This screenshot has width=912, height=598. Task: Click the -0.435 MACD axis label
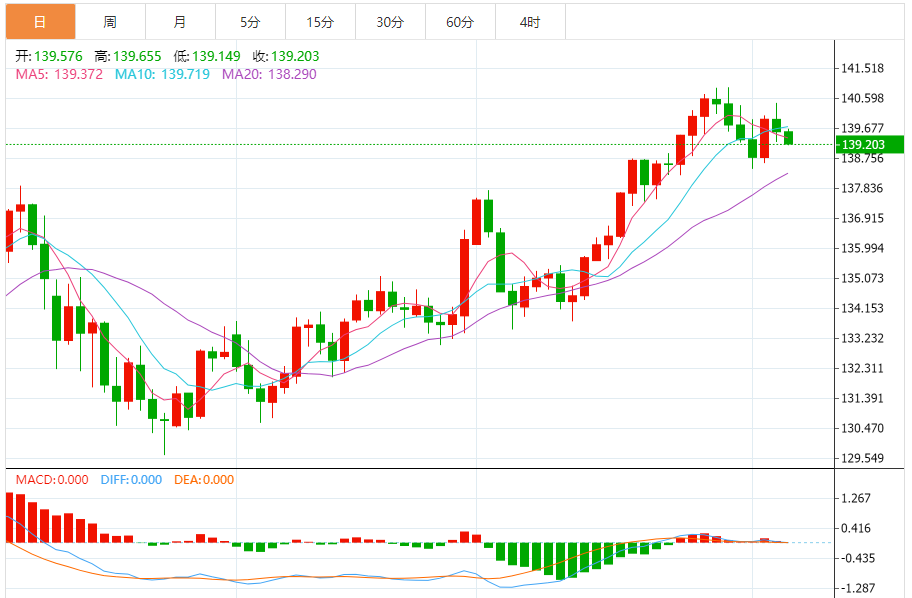click(x=858, y=558)
